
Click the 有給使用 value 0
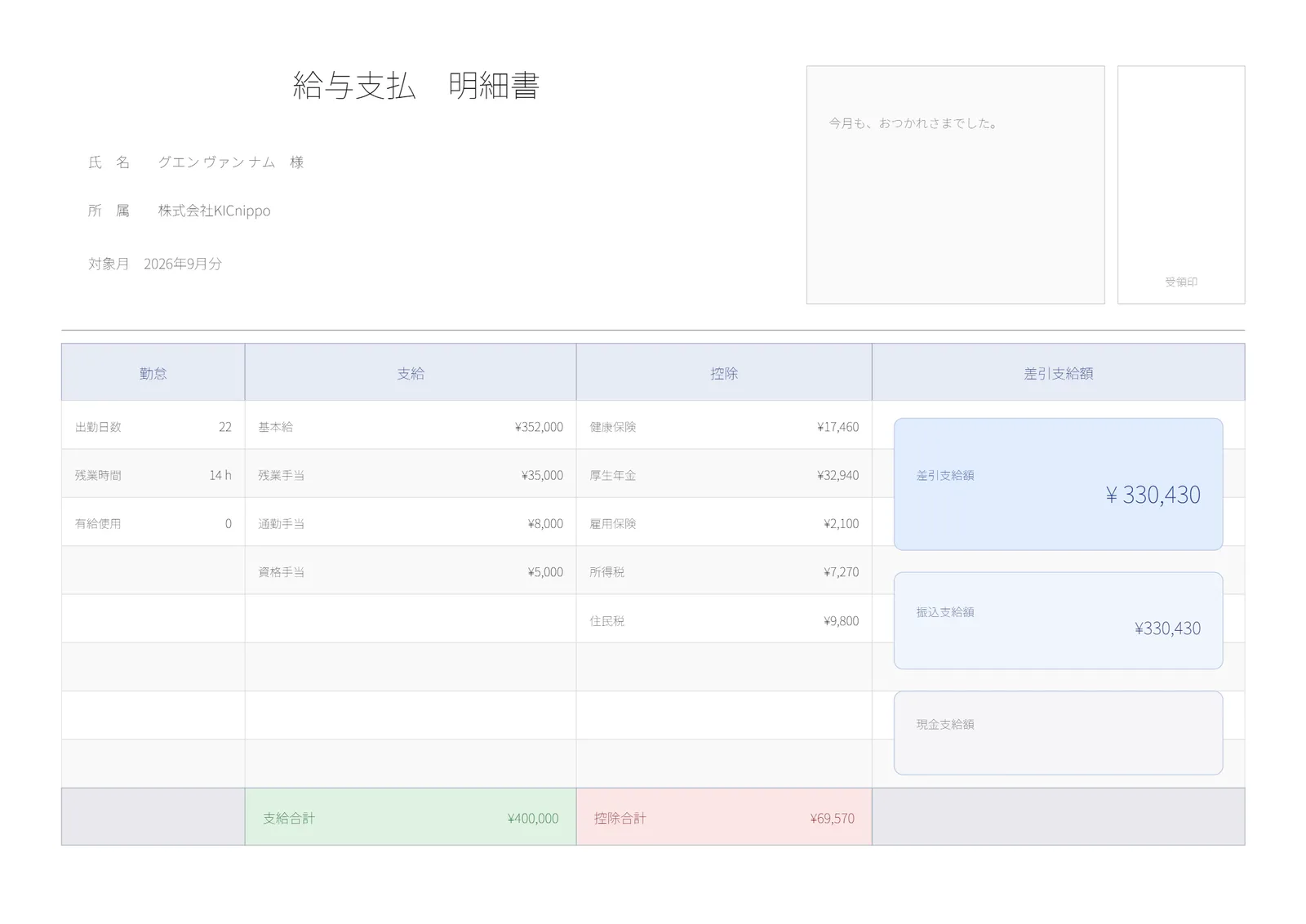(x=229, y=524)
